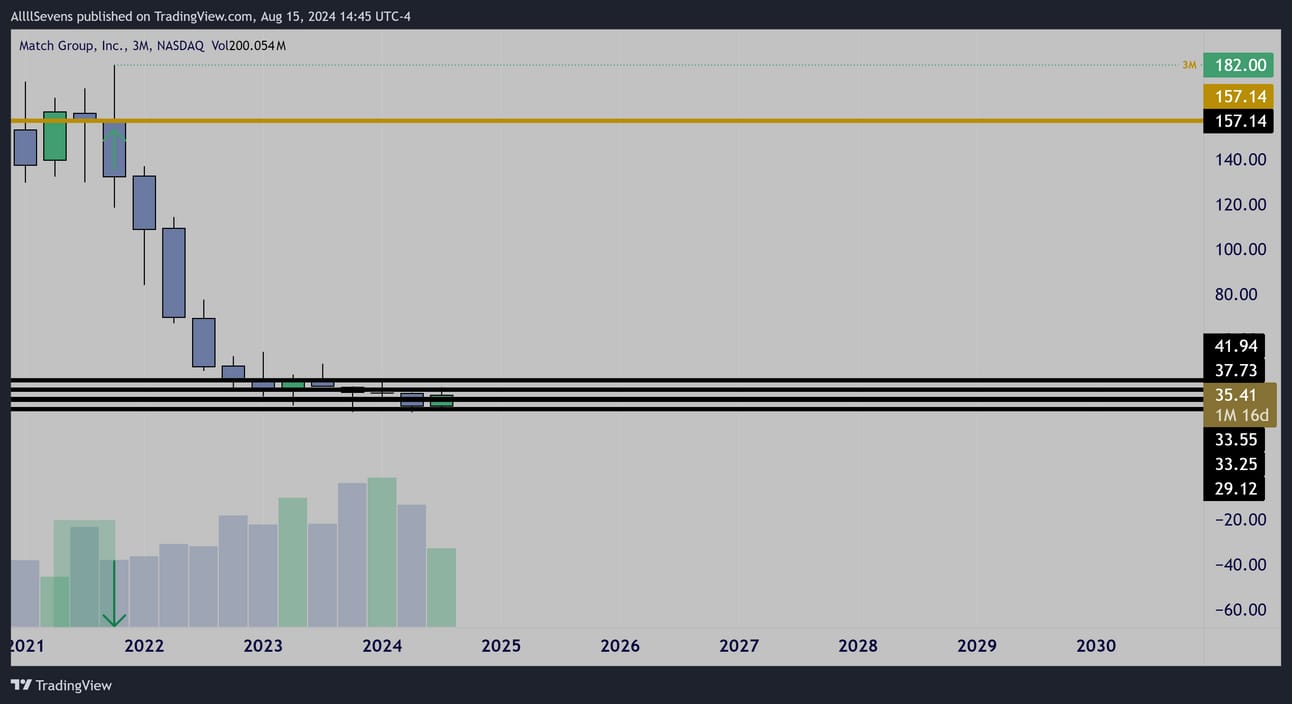Click 2030 on the time axis

point(1096,646)
